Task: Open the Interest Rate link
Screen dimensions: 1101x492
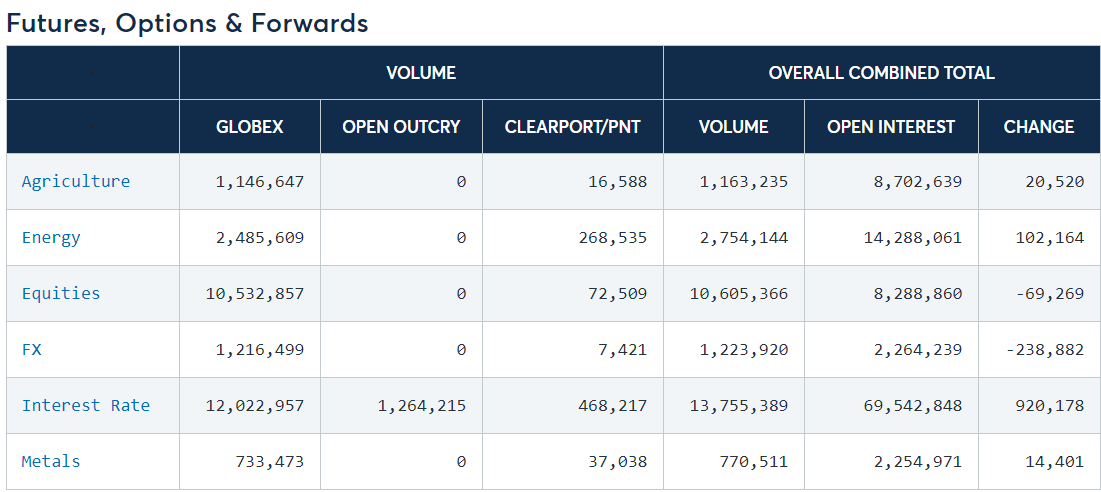Action: point(86,406)
